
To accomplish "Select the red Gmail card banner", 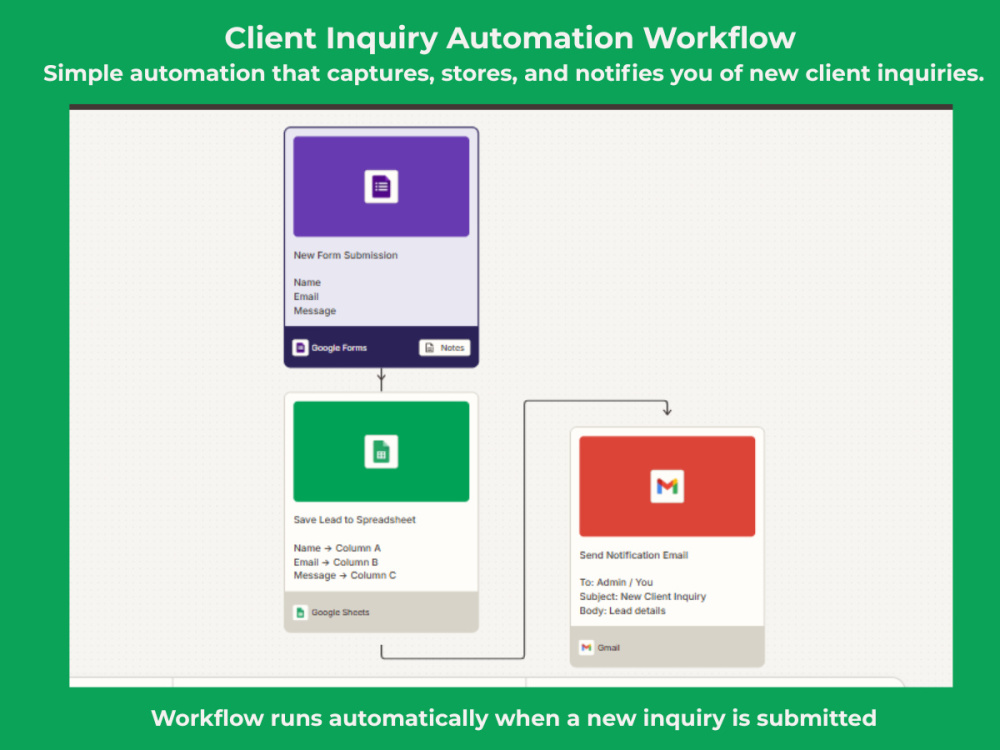I will [667, 487].
